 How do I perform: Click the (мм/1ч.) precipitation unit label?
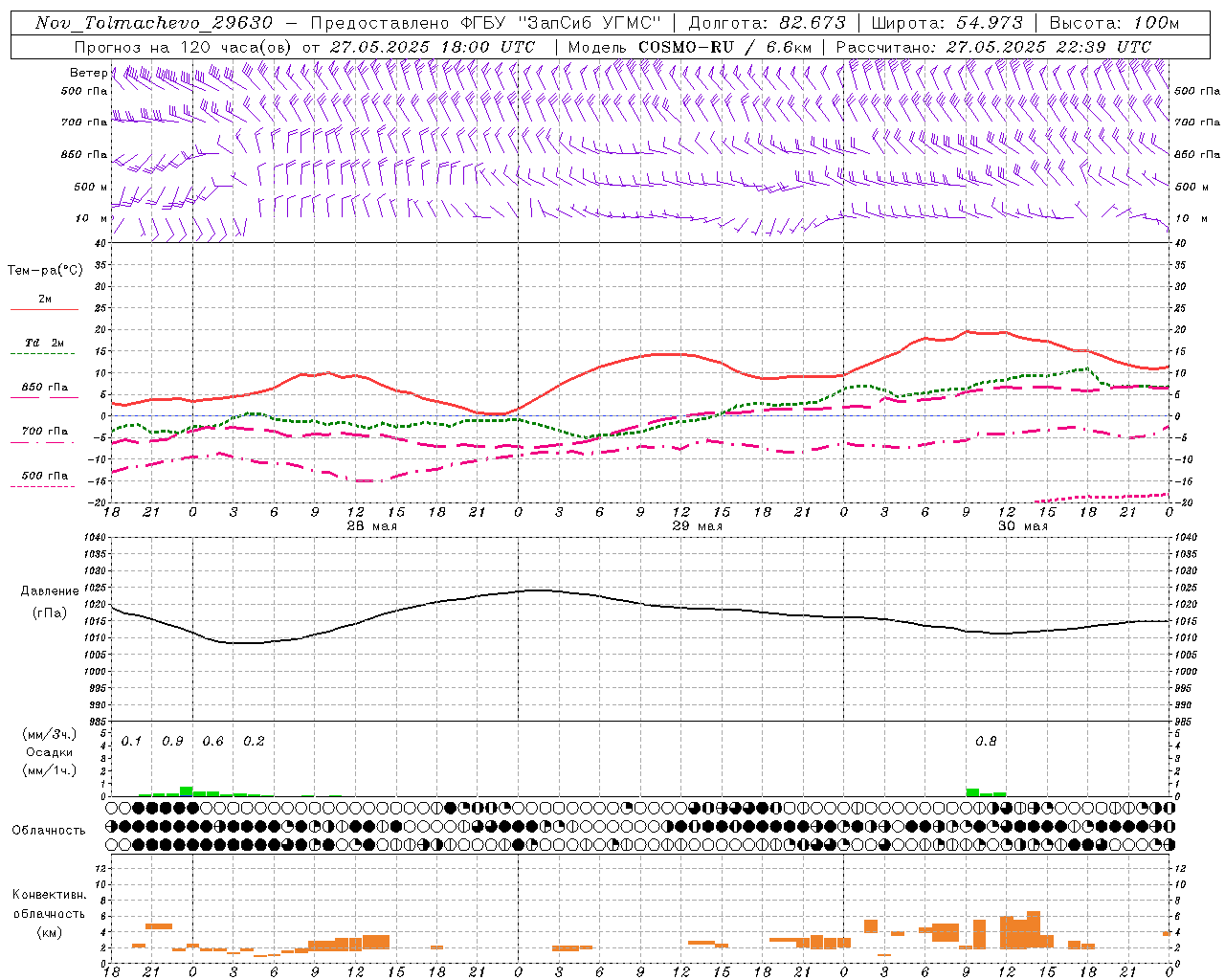point(49,770)
